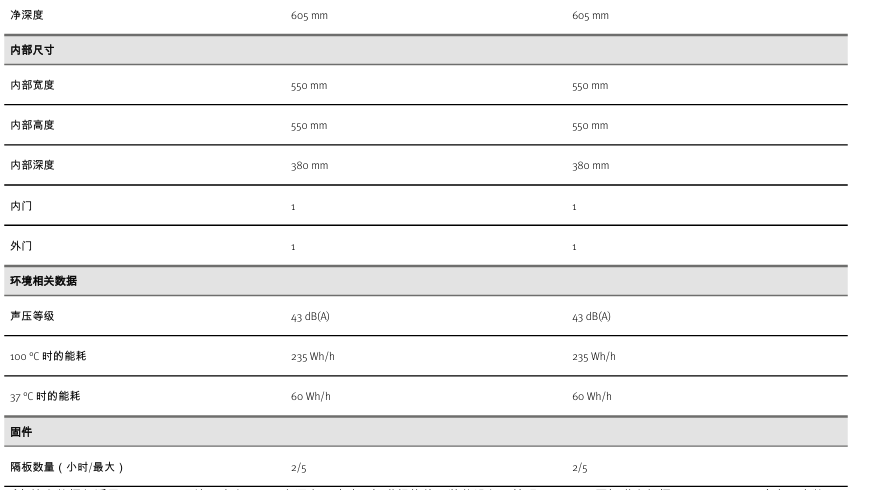The height and width of the screenshot is (490, 870).
Task: Select the 内部高度 row label
Action: (x=32, y=125)
